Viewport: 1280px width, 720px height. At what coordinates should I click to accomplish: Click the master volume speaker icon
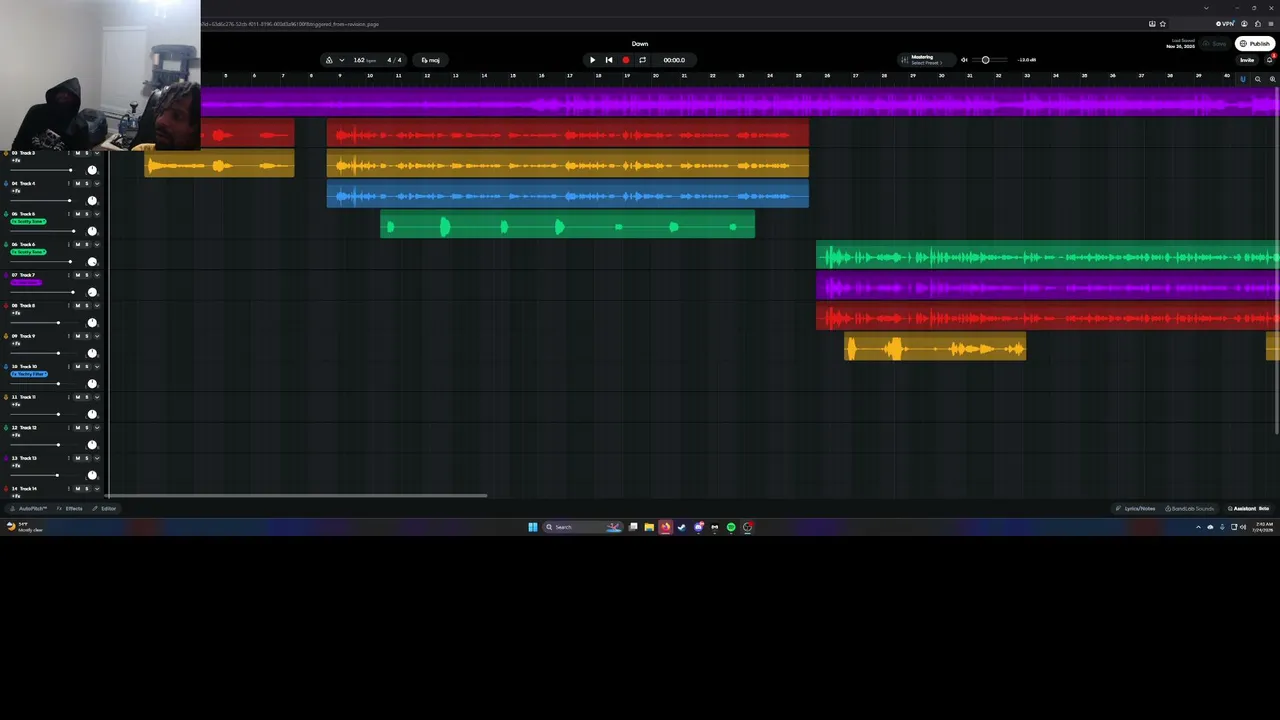tap(964, 60)
